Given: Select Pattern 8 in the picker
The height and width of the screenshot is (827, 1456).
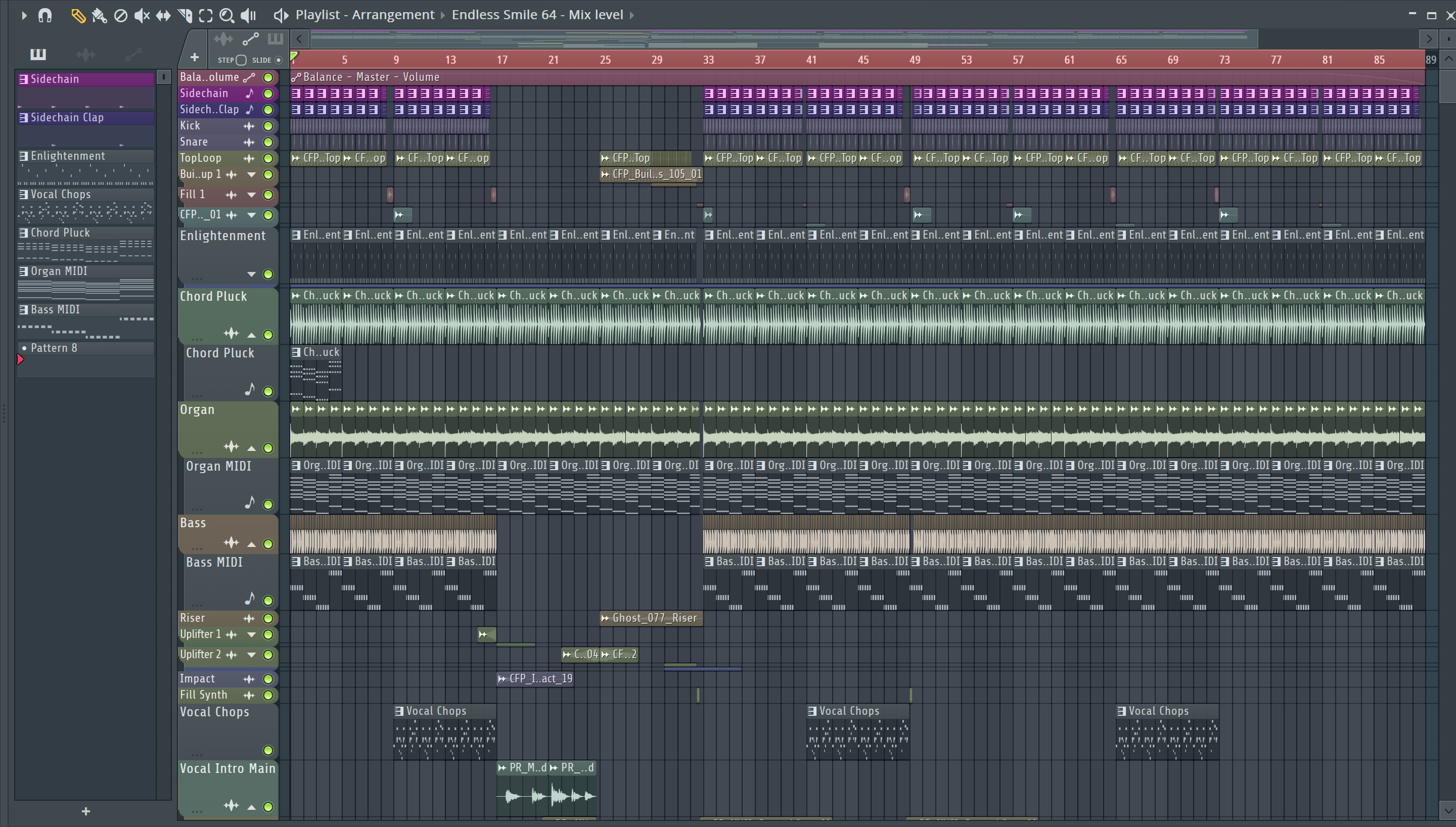Looking at the screenshot, I should 86,348.
